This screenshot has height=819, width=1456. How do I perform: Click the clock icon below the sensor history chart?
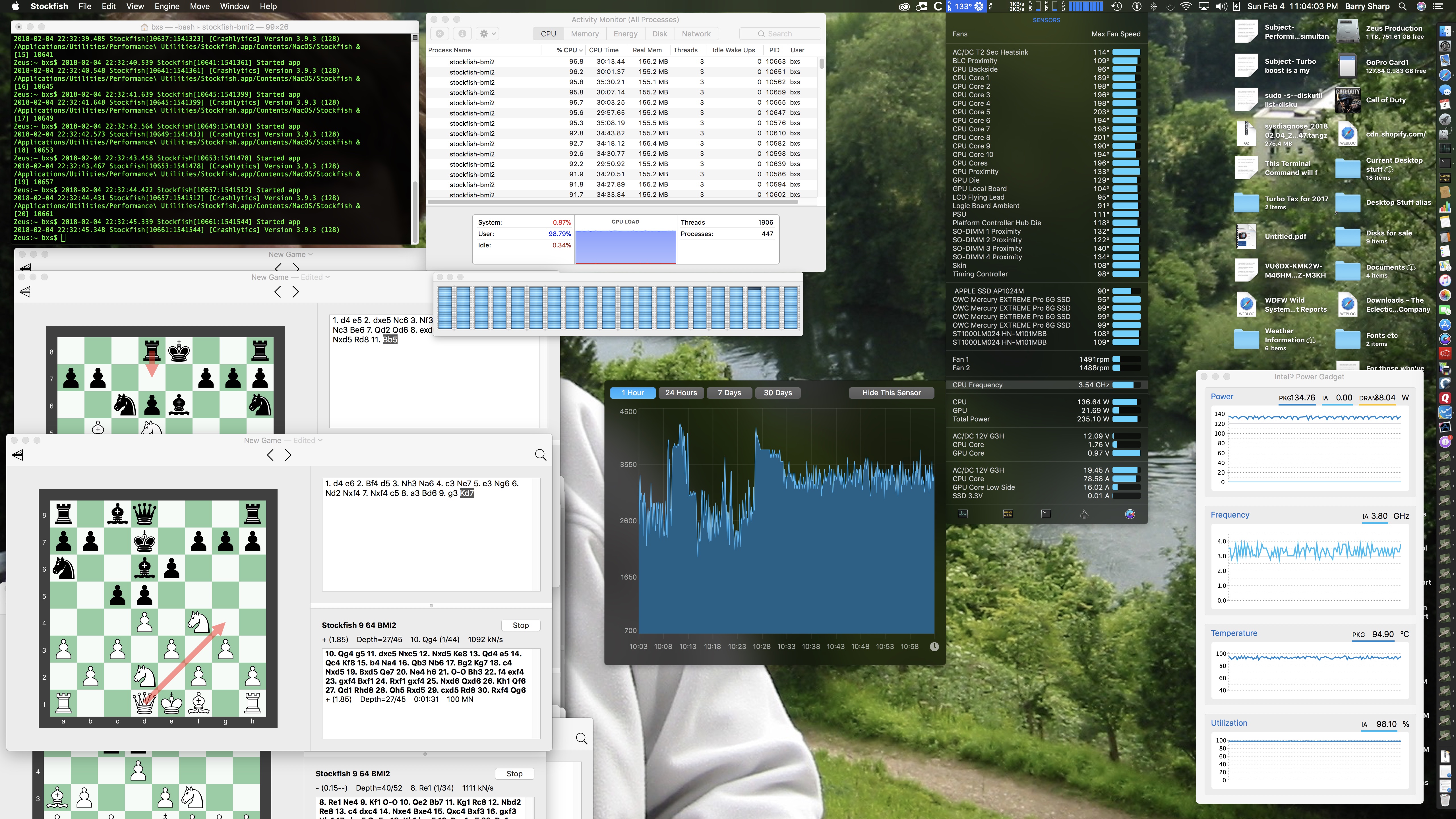934,647
